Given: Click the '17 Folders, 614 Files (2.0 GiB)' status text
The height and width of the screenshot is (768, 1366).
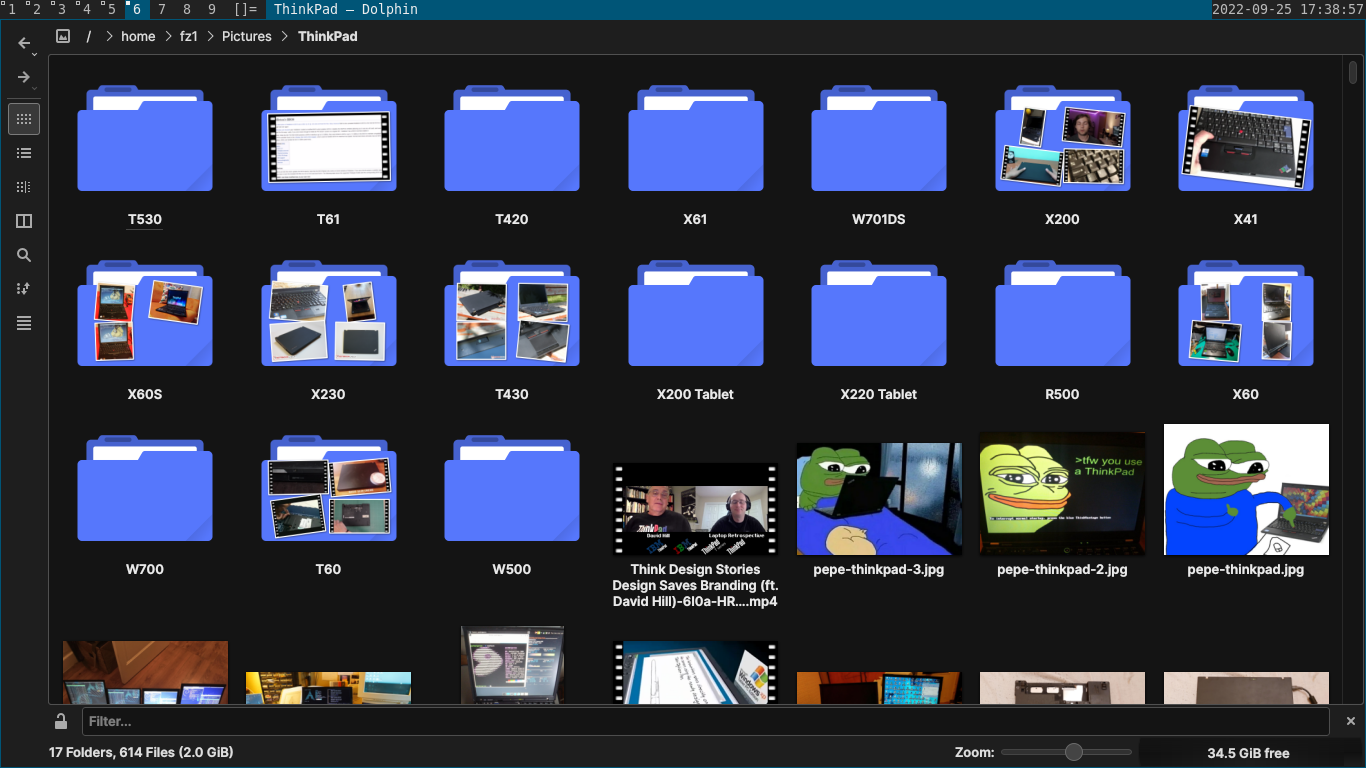Looking at the screenshot, I should [141, 752].
